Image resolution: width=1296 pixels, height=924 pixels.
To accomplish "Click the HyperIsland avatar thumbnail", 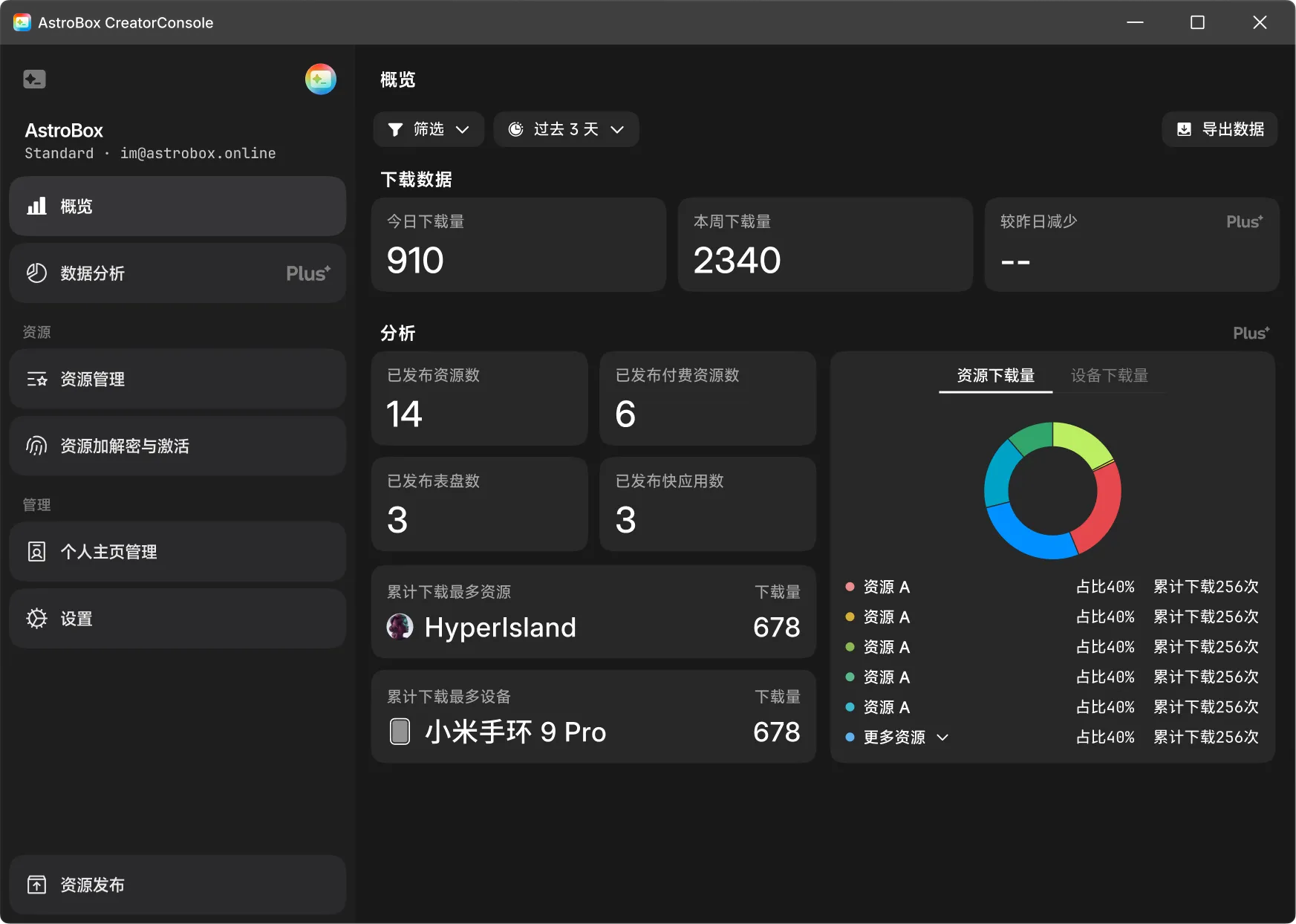I will coord(400,626).
